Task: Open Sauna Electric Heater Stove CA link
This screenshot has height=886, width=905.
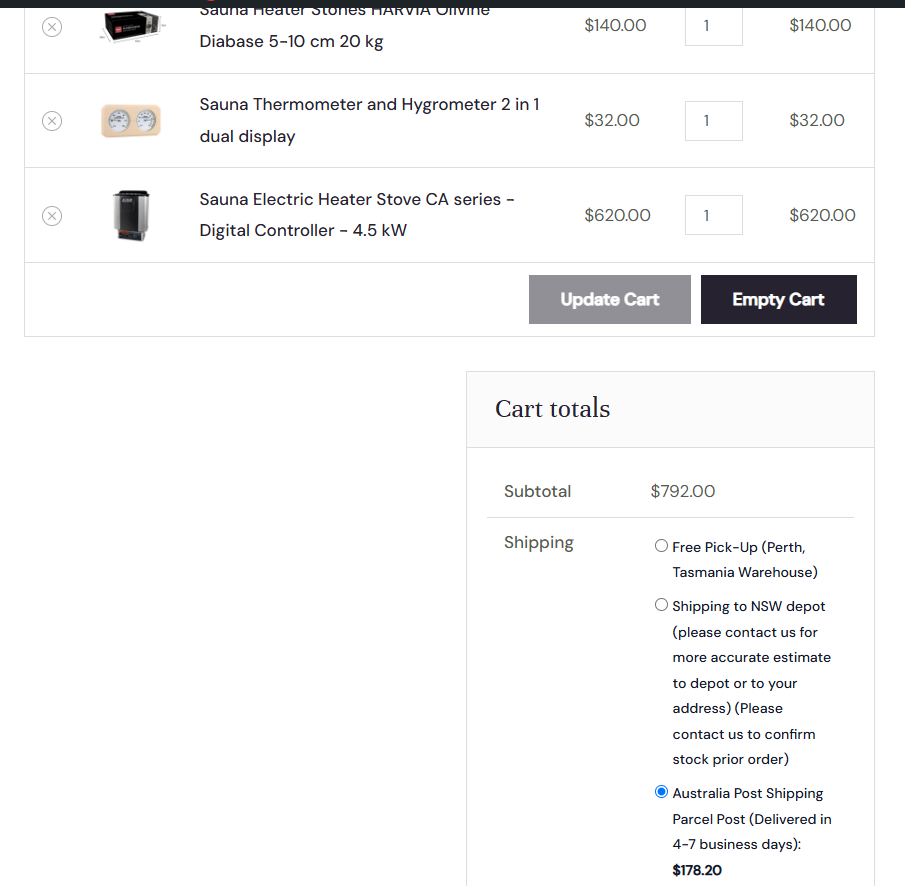Action: click(357, 215)
